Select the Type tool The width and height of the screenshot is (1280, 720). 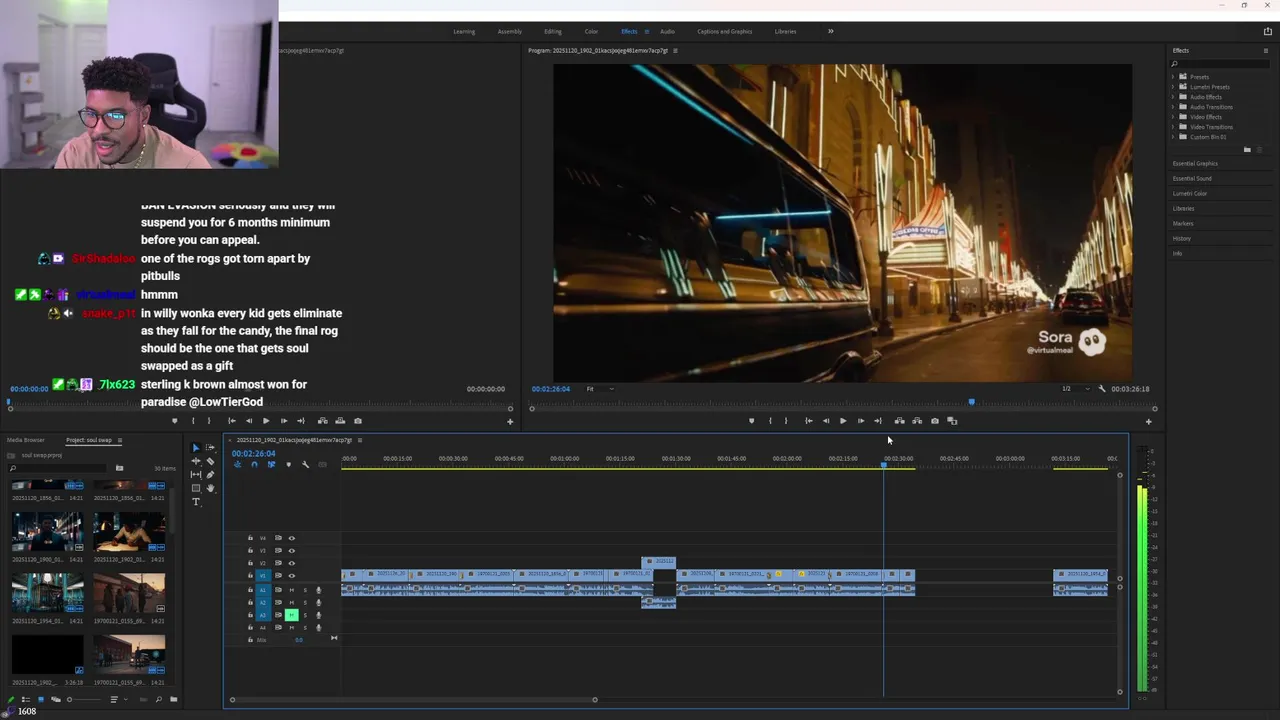[x=196, y=502]
